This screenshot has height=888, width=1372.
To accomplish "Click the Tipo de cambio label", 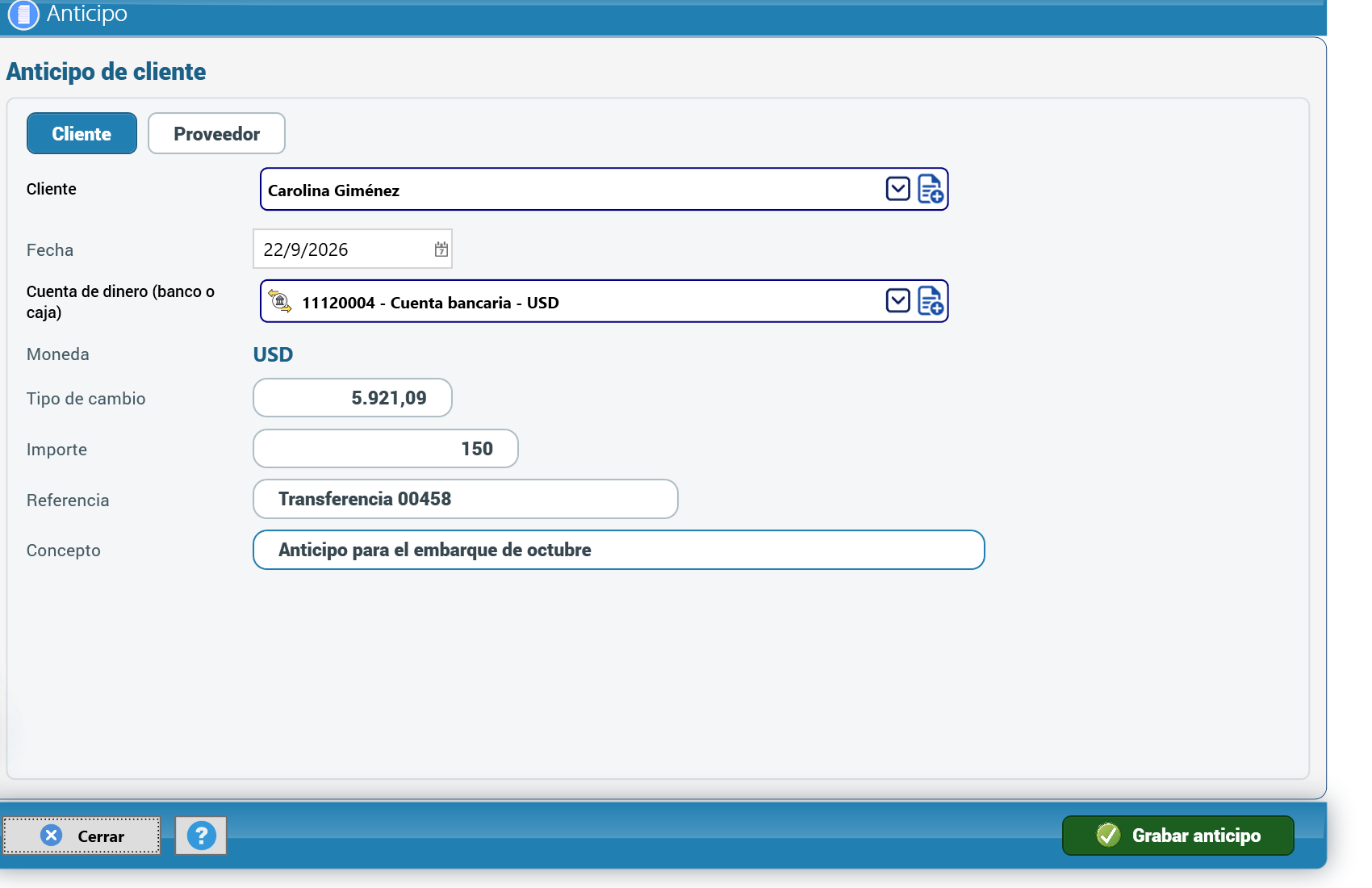I will [x=86, y=399].
